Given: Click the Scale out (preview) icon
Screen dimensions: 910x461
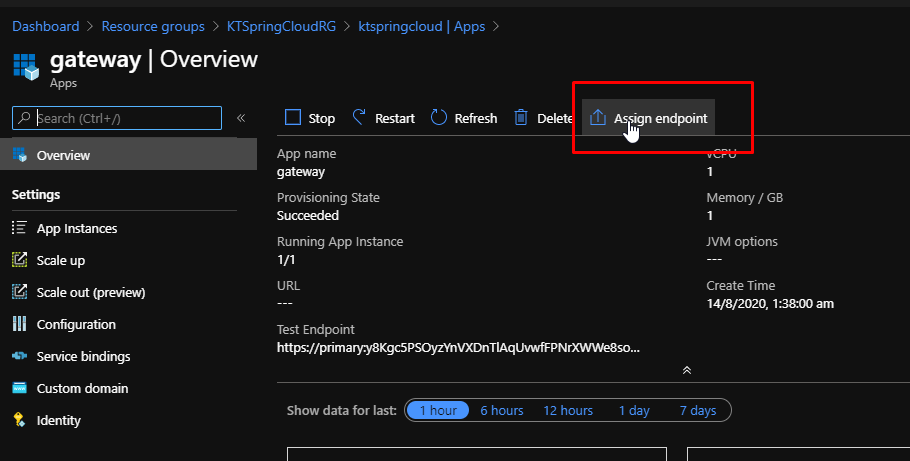Looking at the screenshot, I should point(19,292).
